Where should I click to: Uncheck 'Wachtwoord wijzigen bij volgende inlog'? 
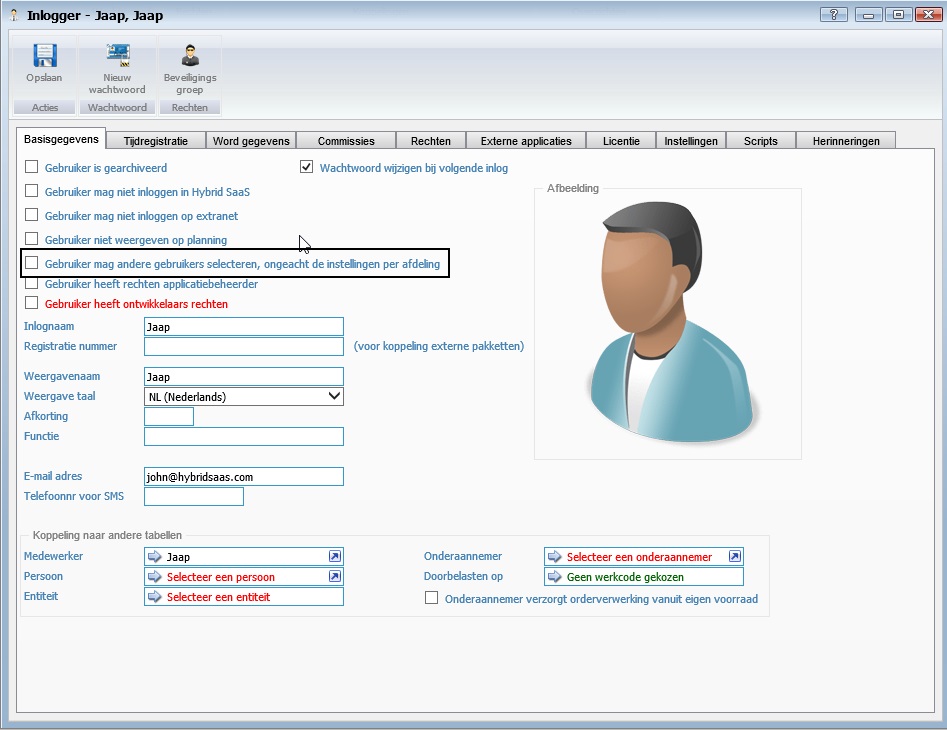coord(307,168)
